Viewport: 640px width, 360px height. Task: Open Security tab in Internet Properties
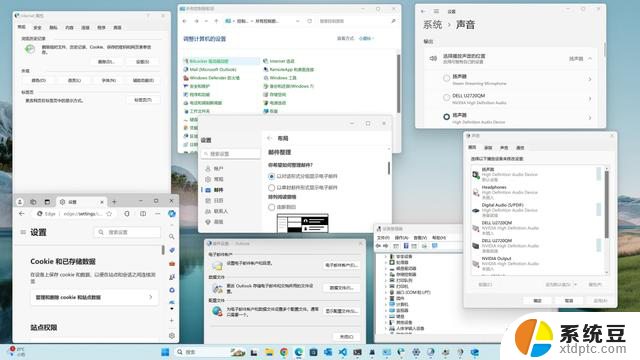(x=38, y=27)
